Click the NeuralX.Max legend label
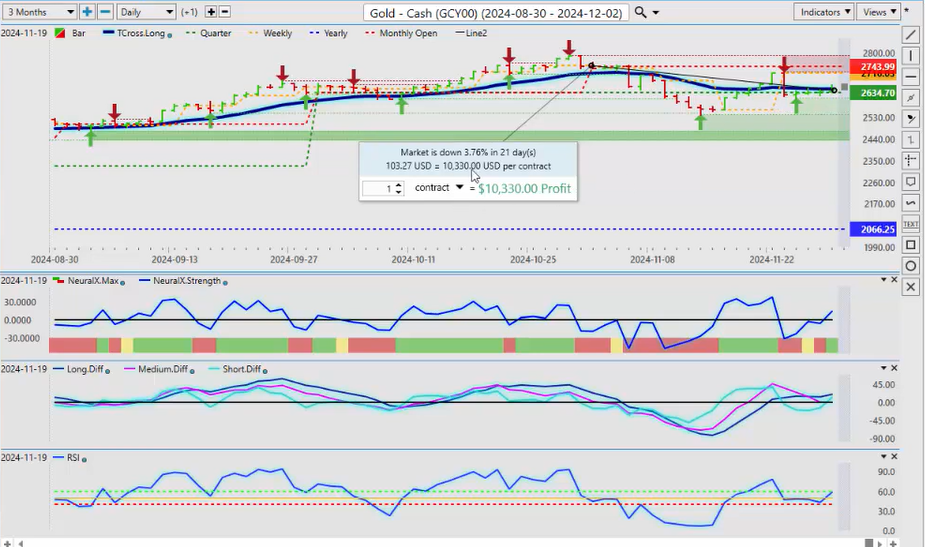 (93, 281)
